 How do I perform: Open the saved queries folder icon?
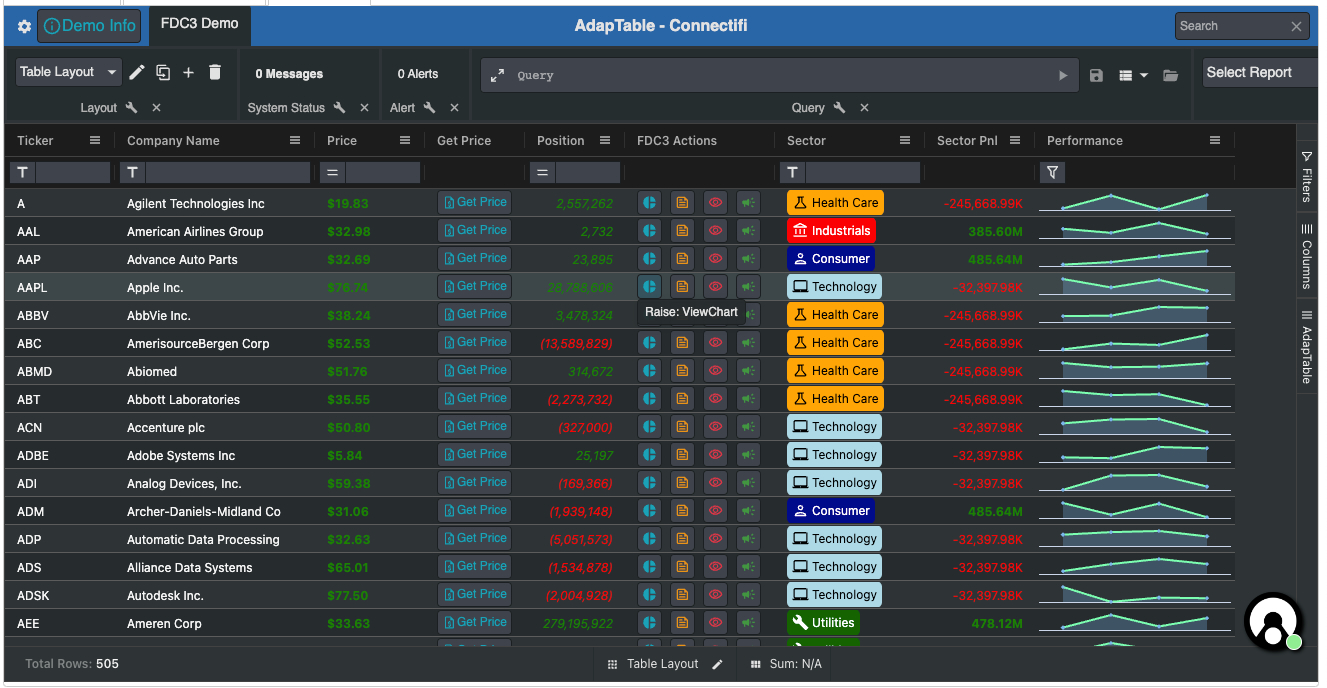pos(1170,75)
